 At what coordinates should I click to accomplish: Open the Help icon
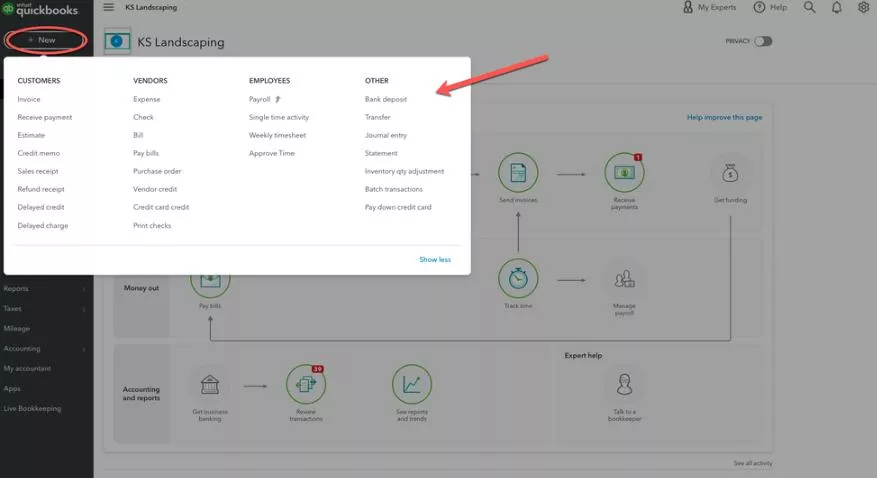[x=759, y=7]
